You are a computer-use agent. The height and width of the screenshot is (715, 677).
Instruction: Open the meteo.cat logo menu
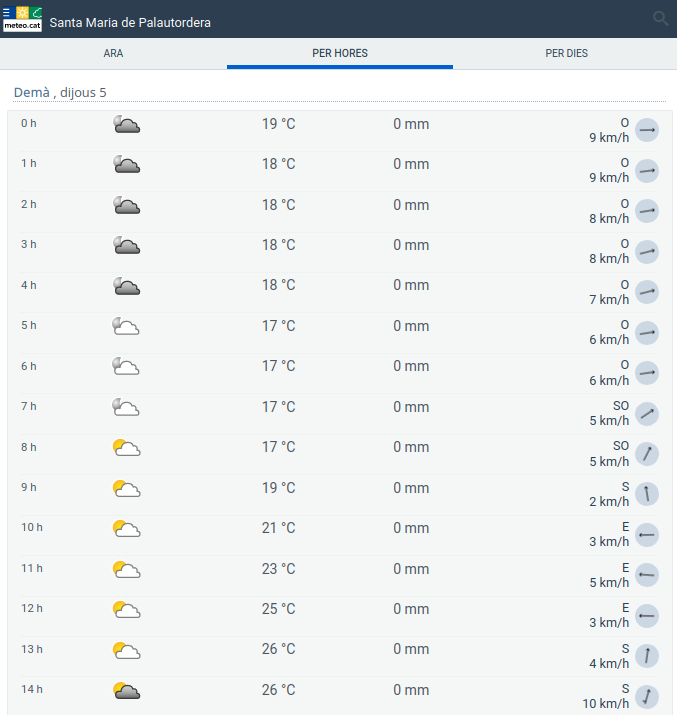click(22, 19)
